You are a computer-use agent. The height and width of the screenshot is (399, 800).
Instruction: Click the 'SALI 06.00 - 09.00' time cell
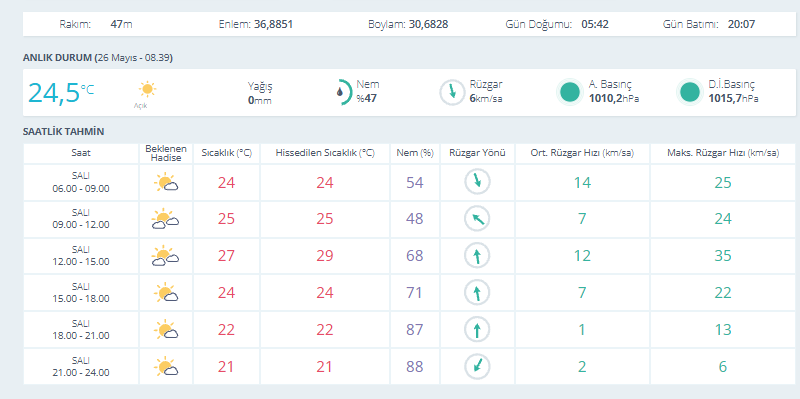tap(81, 183)
